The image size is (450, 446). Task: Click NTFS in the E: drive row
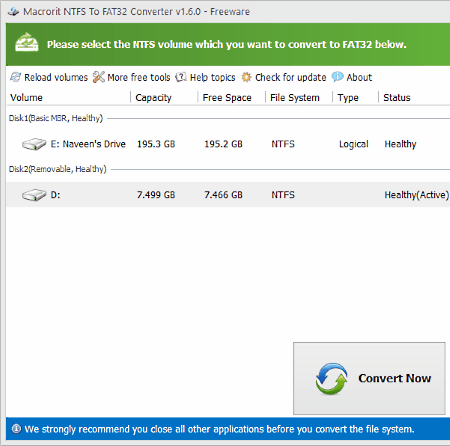[x=283, y=144]
